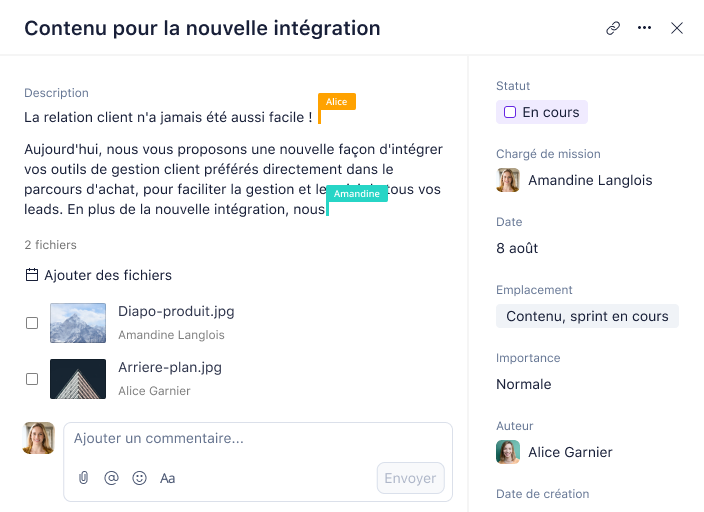Open the three-dot more options menu
704x512 pixels.
pos(644,28)
